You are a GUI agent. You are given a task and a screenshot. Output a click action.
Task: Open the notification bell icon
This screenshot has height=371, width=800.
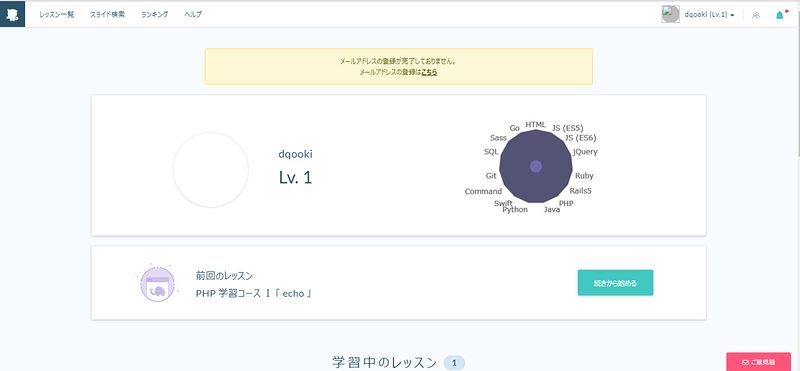pyautogui.click(x=780, y=15)
